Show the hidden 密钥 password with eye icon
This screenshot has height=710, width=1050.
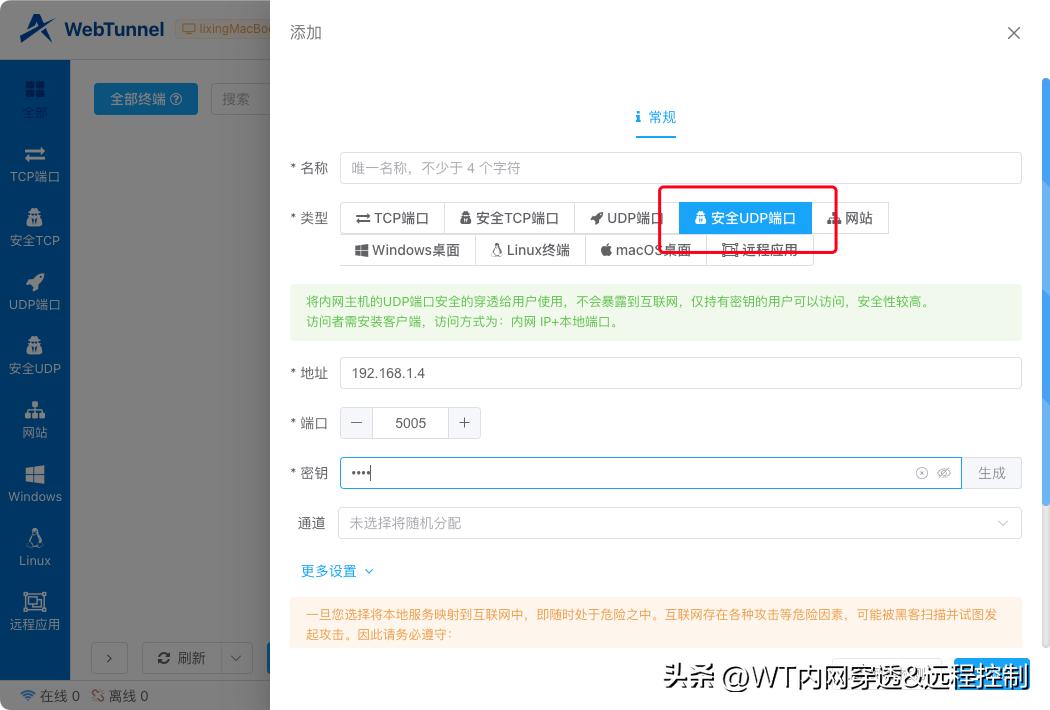944,472
